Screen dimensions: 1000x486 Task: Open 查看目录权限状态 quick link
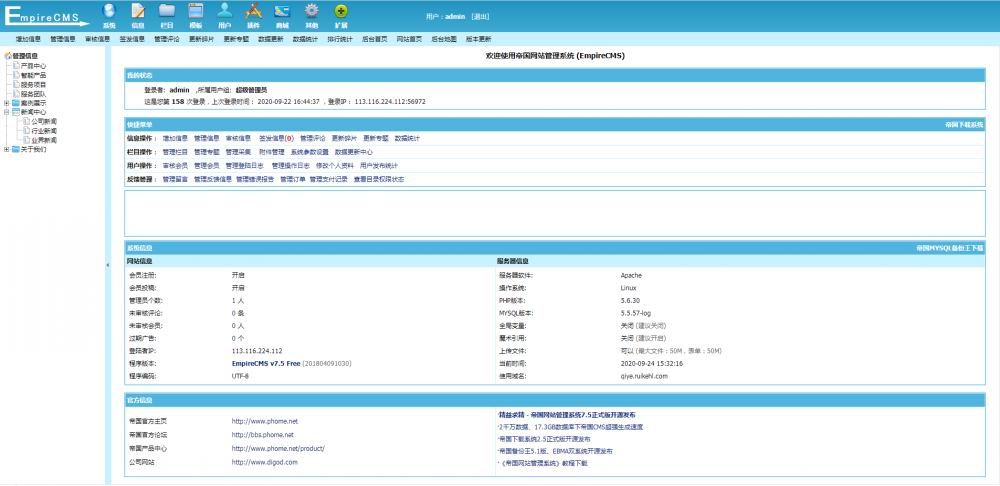(379, 179)
